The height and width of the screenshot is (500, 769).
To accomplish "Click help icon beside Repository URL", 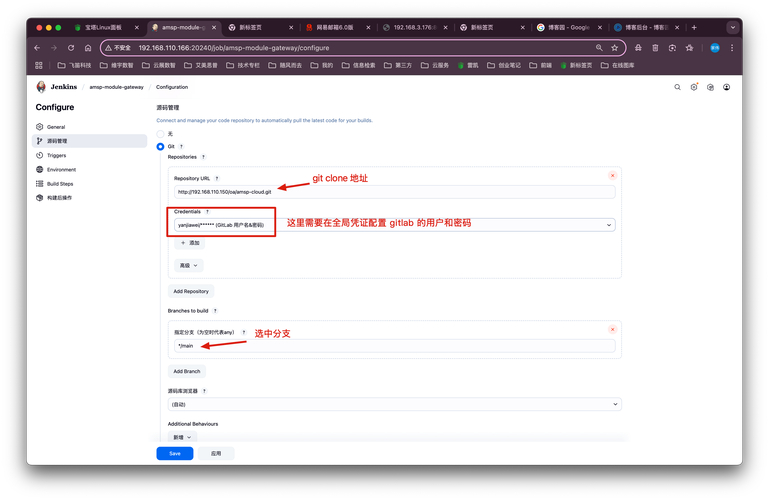I will (217, 178).
